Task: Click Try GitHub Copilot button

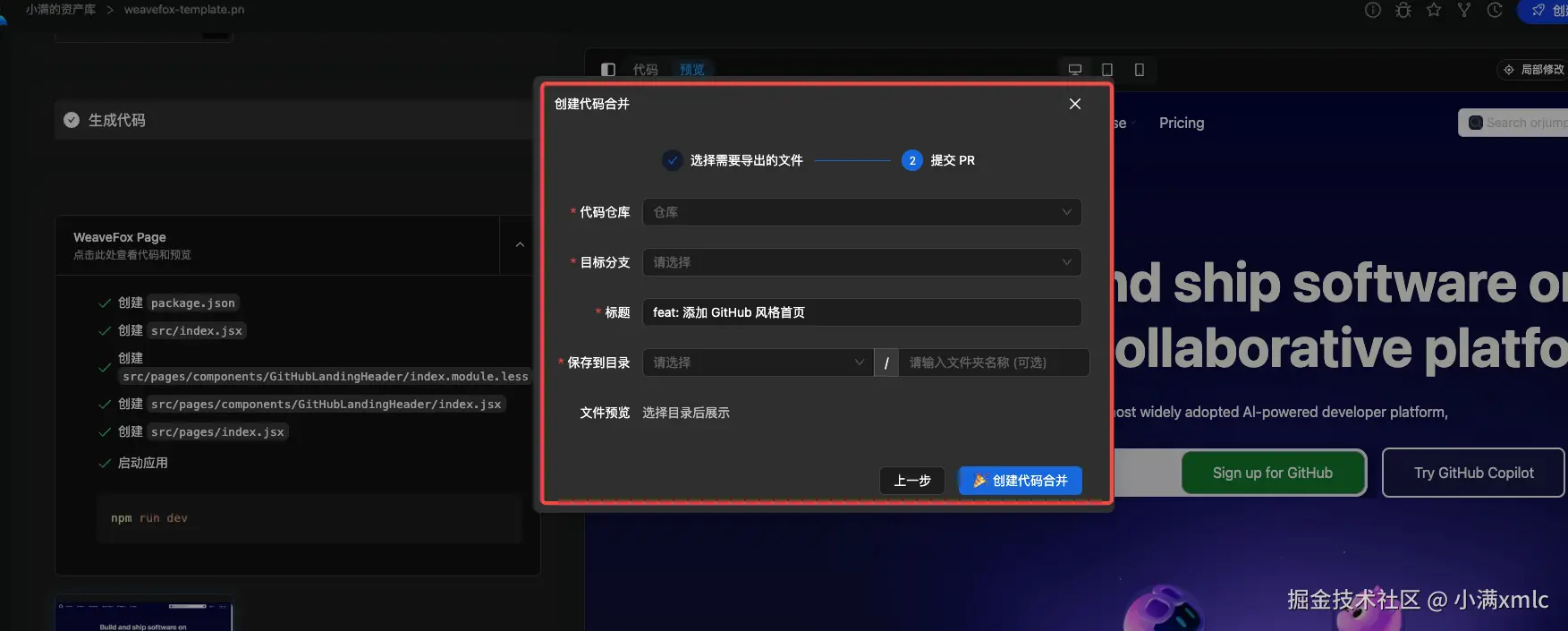Action: tap(1473, 473)
